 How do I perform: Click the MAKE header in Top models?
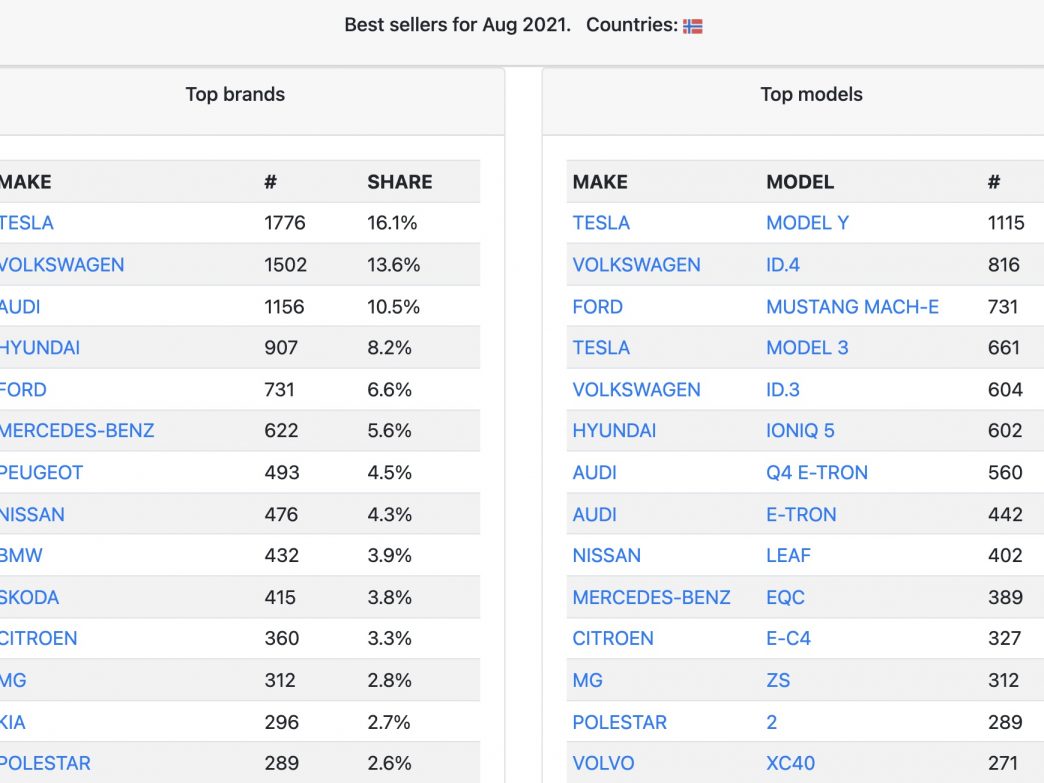600,182
